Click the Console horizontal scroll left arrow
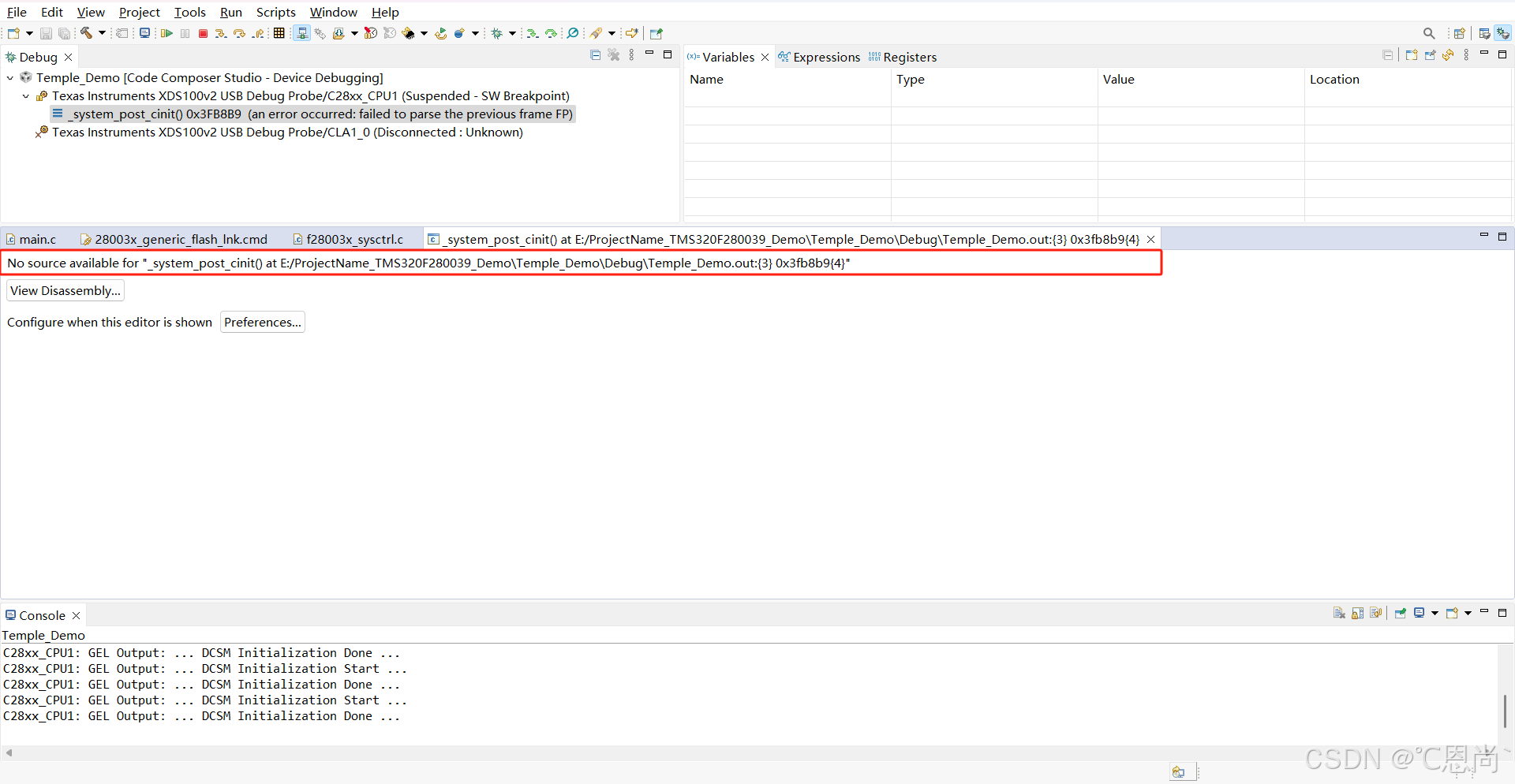 (x=9, y=752)
